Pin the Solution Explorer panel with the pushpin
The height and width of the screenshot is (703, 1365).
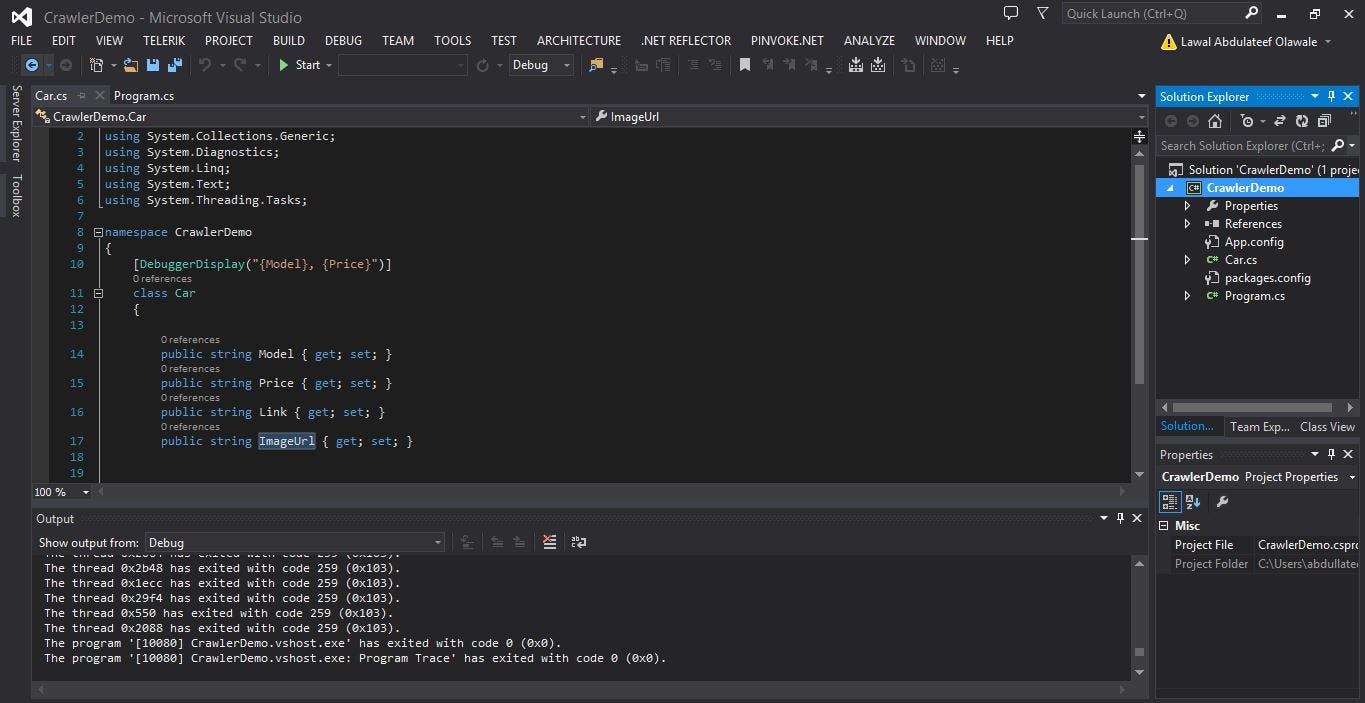[1331, 96]
